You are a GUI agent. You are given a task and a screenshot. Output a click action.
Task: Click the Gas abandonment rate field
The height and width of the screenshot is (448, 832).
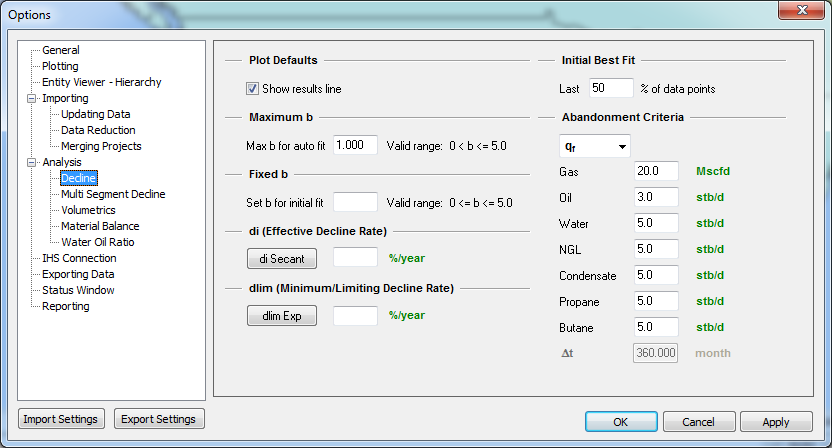(x=656, y=172)
